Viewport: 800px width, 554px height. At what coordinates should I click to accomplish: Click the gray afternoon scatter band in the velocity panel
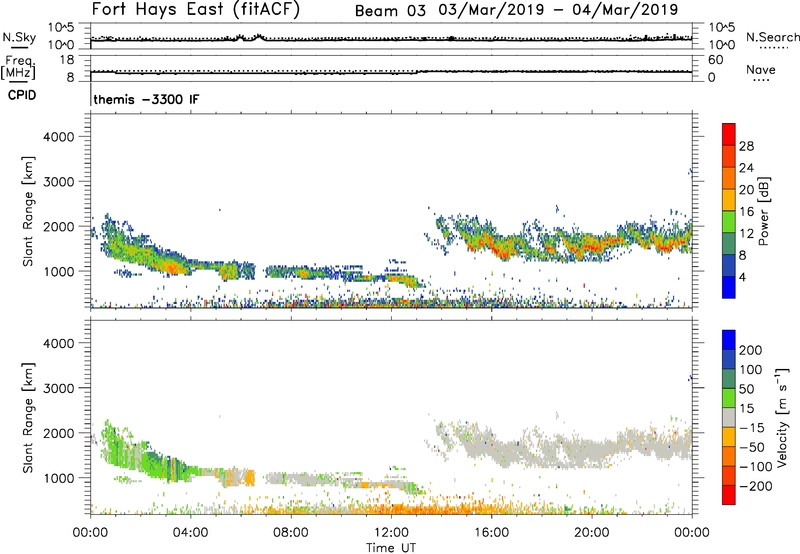(566, 444)
